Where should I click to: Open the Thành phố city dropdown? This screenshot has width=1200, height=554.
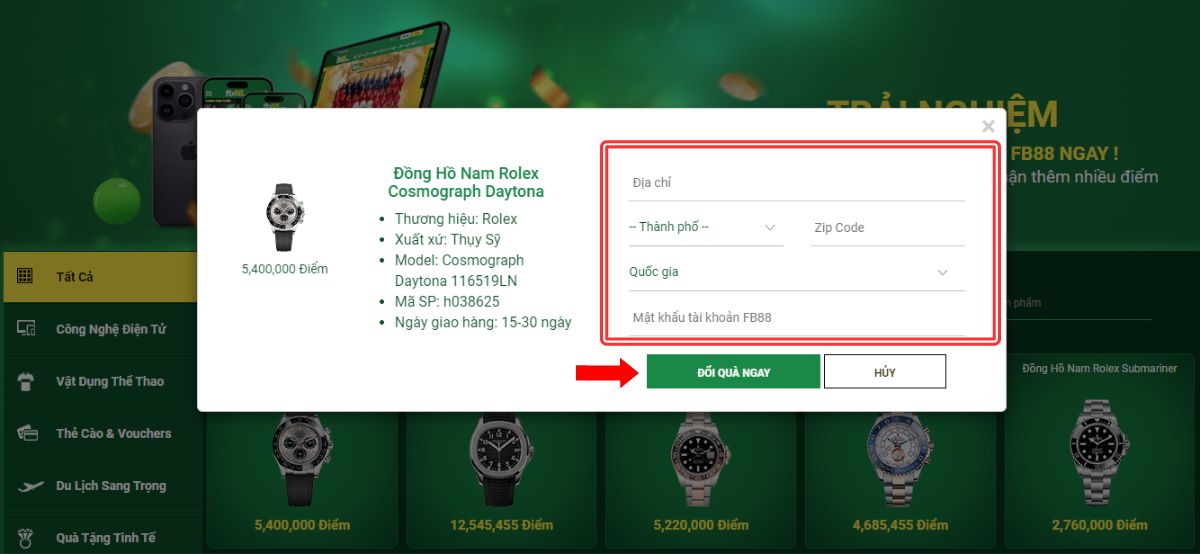tap(705, 227)
